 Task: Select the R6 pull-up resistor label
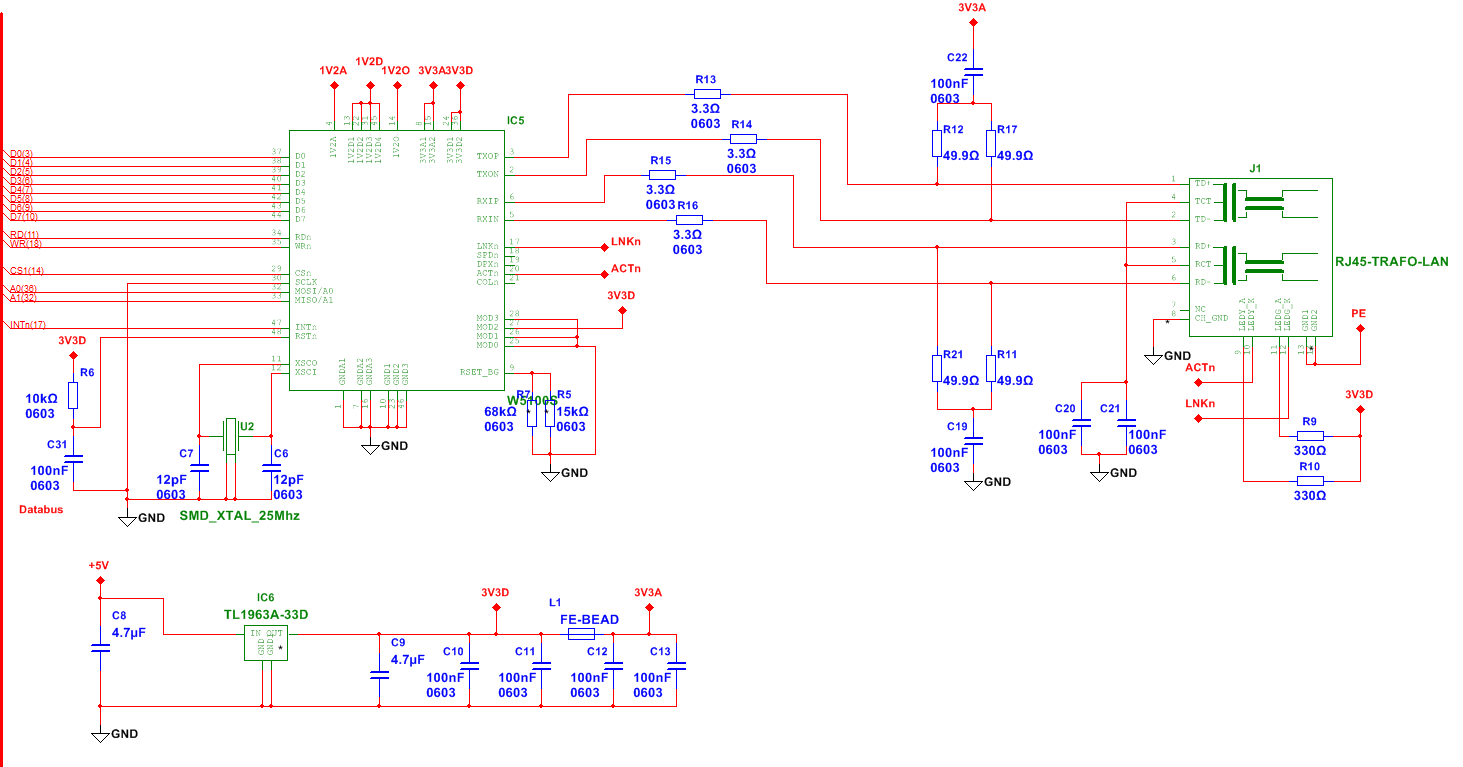pos(87,372)
